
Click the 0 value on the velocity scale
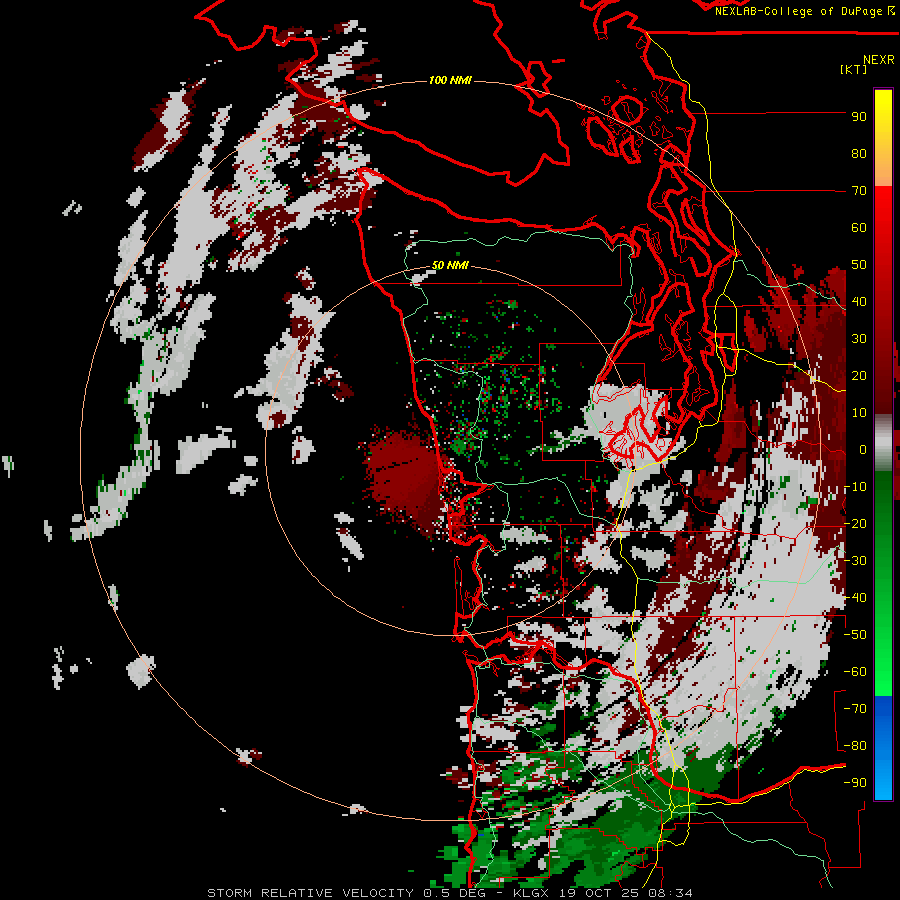[862, 450]
